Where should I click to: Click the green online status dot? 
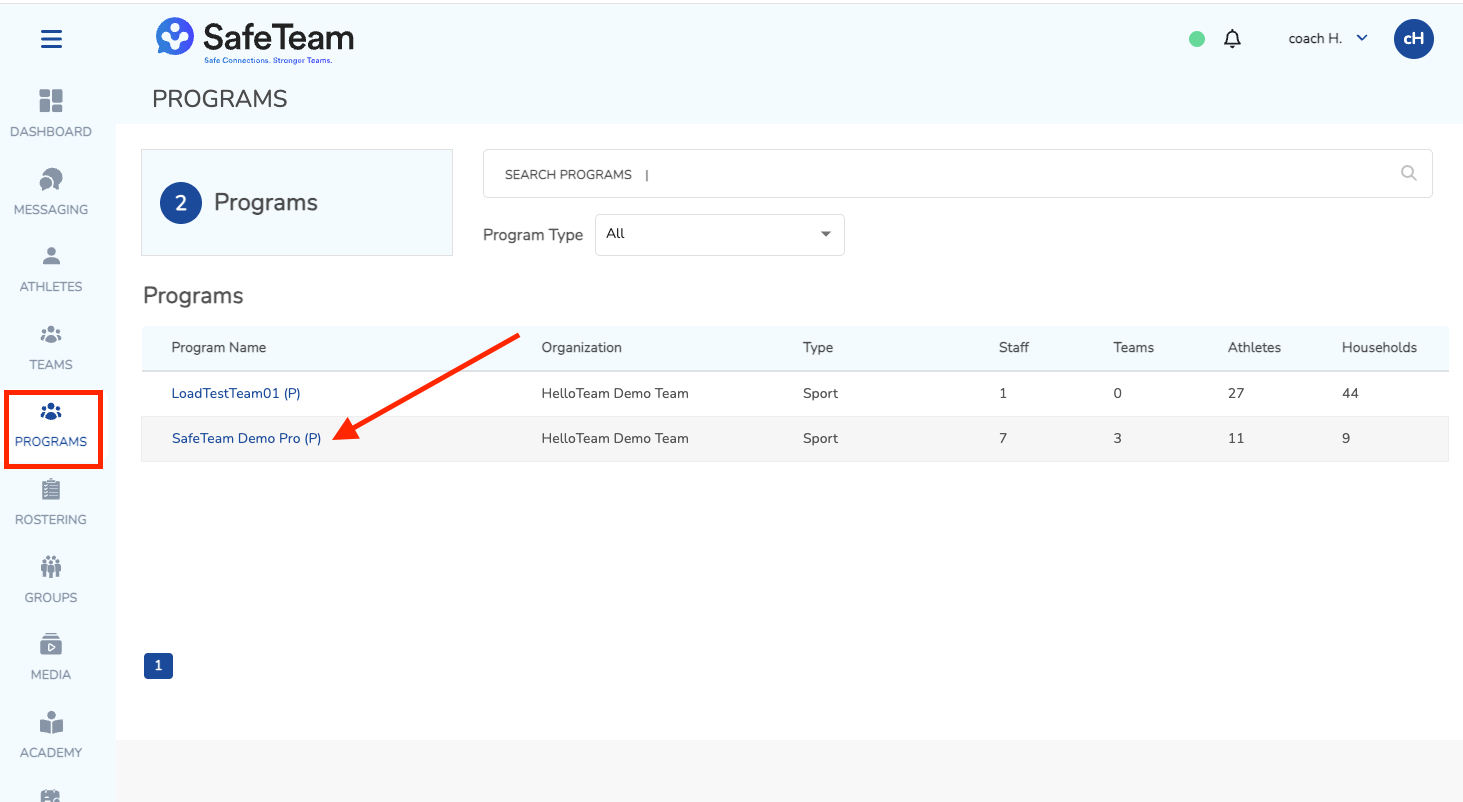[x=1197, y=39]
